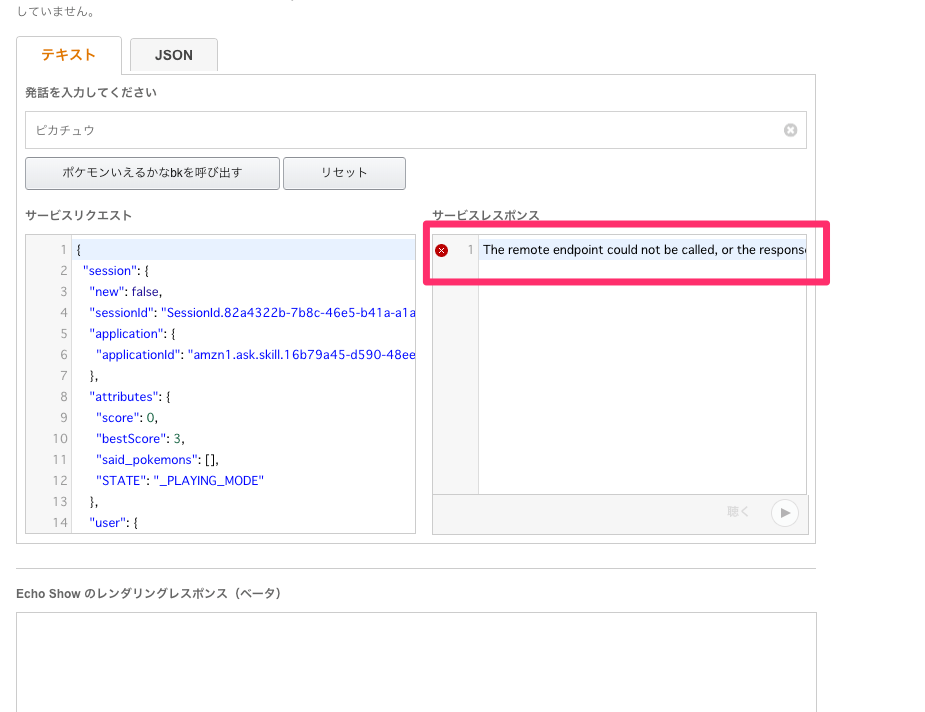This screenshot has height=712, width=925.
Task: Click the red error icon on response line 1
Action: click(x=441, y=251)
